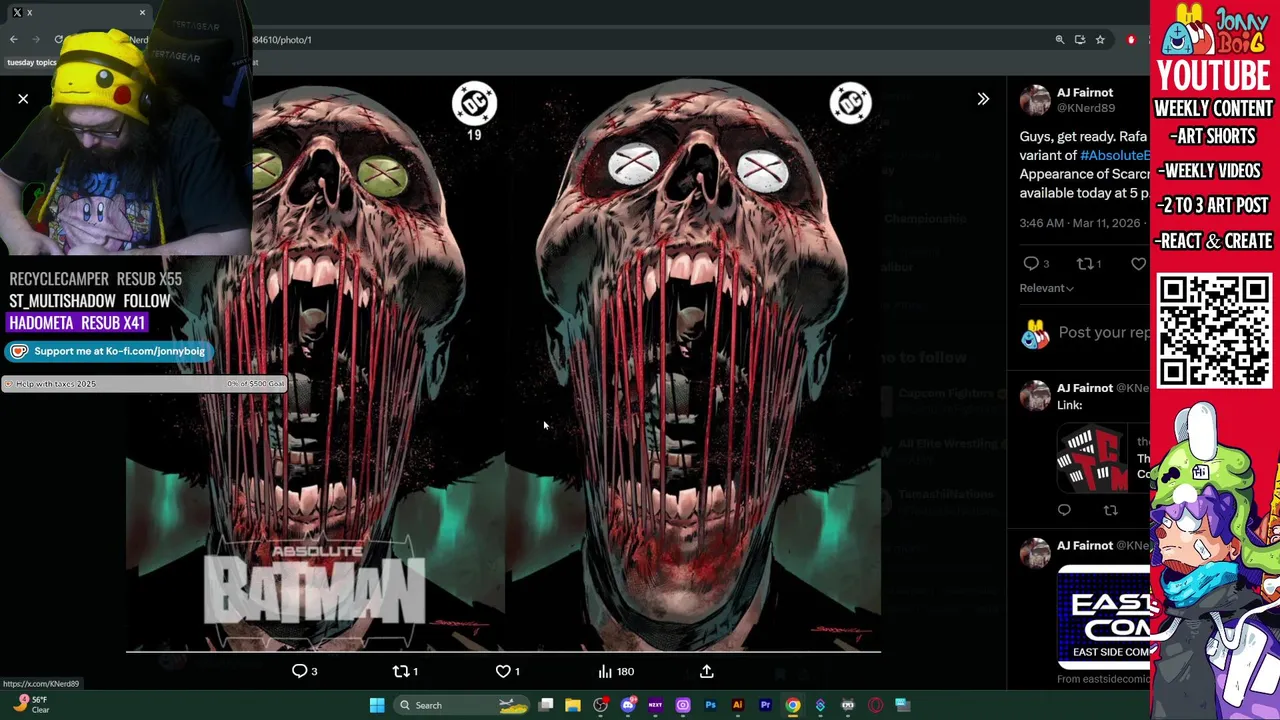Go back in the browser
The width and height of the screenshot is (1280, 720).
[x=13, y=40]
